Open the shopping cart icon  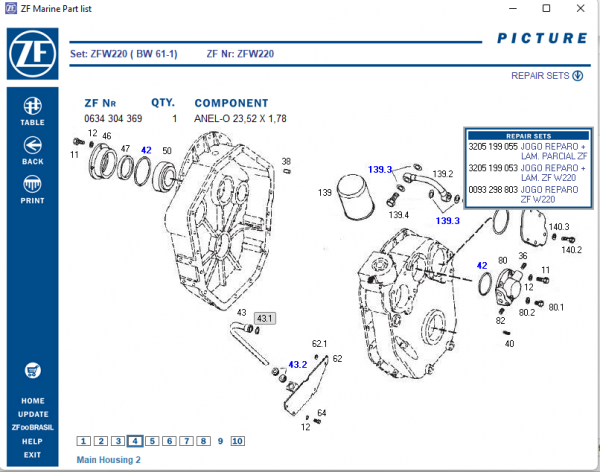32,369
